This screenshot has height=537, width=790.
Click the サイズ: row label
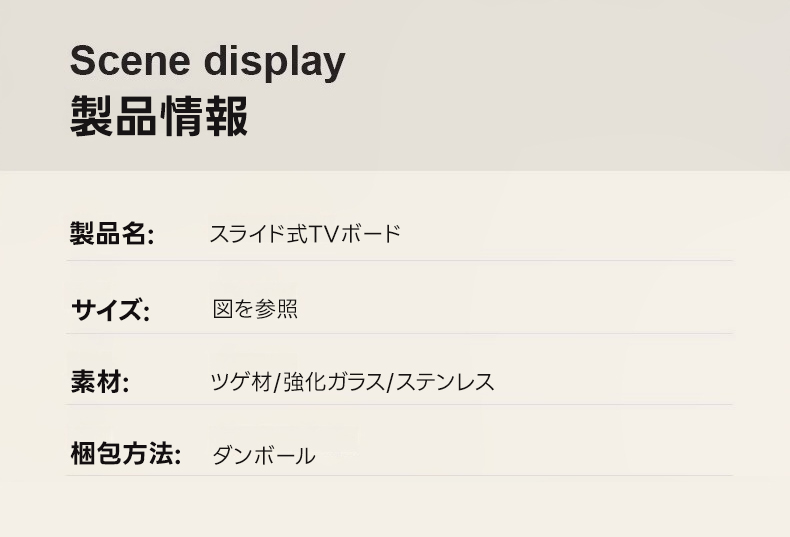tap(110, 309)
